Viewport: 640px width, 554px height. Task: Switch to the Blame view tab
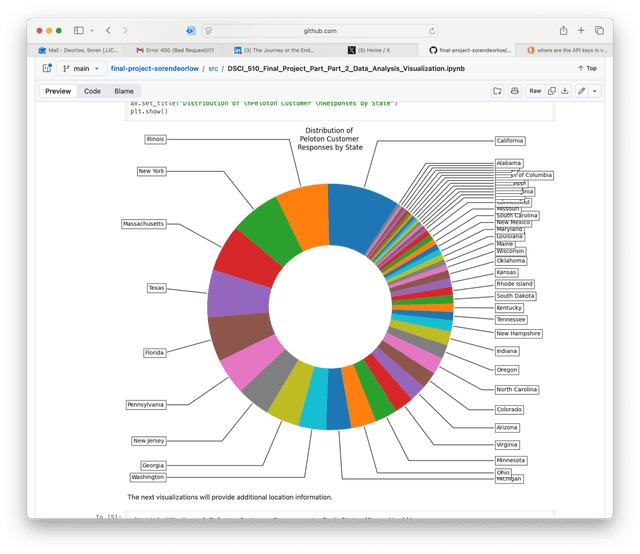click(123, 91)
